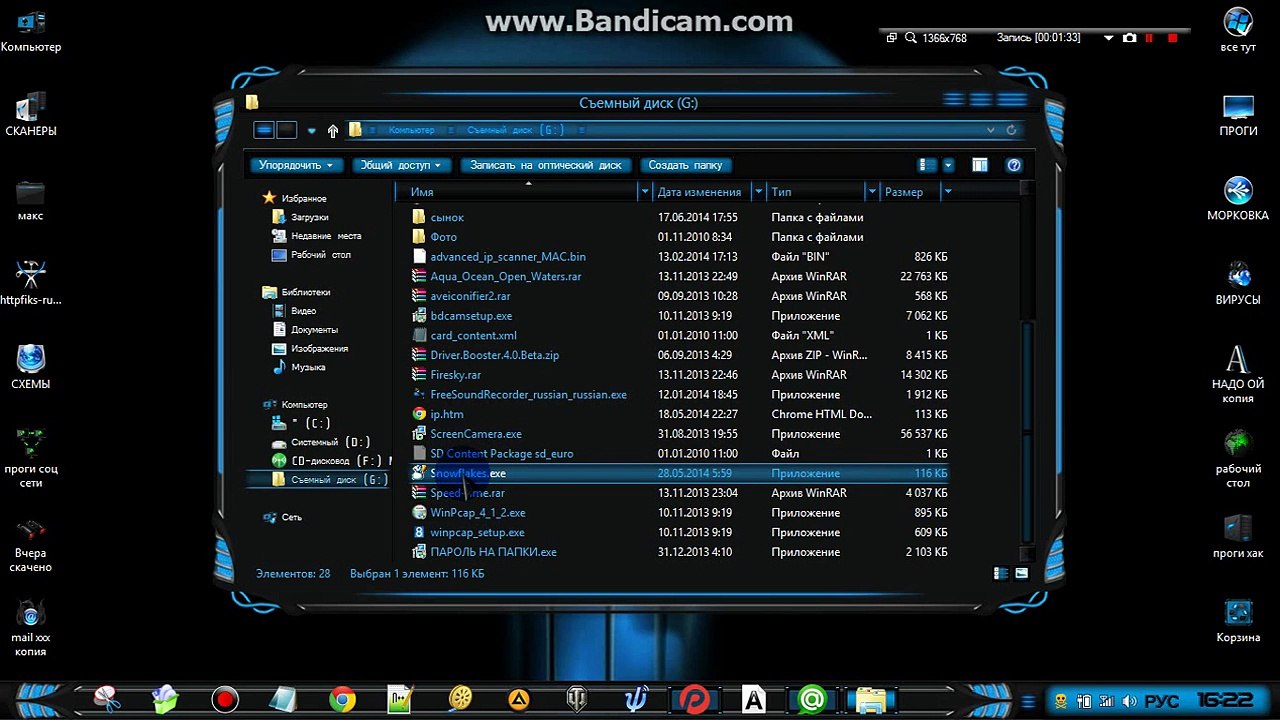This screenshot has height=720, width=1280.
Task: Open the СКАНЕРЫ desktop icon
Action: coord(31,115)
